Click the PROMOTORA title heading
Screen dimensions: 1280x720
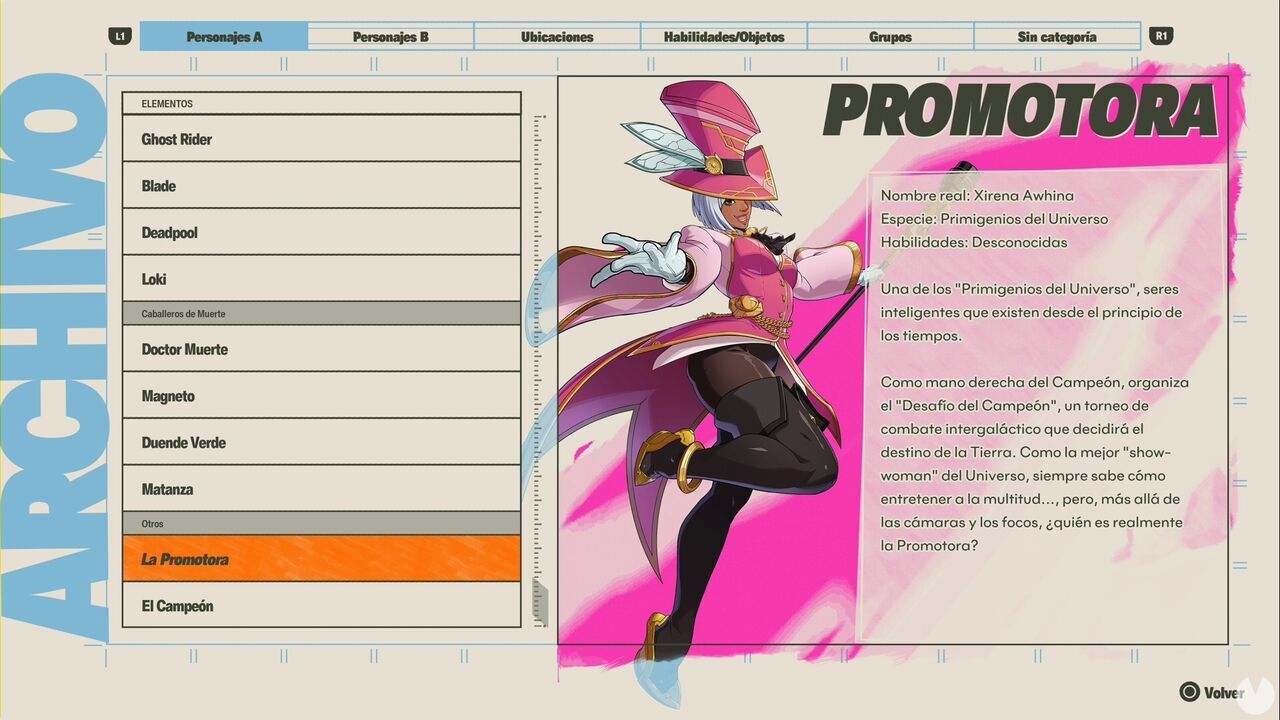(1020, 110)
